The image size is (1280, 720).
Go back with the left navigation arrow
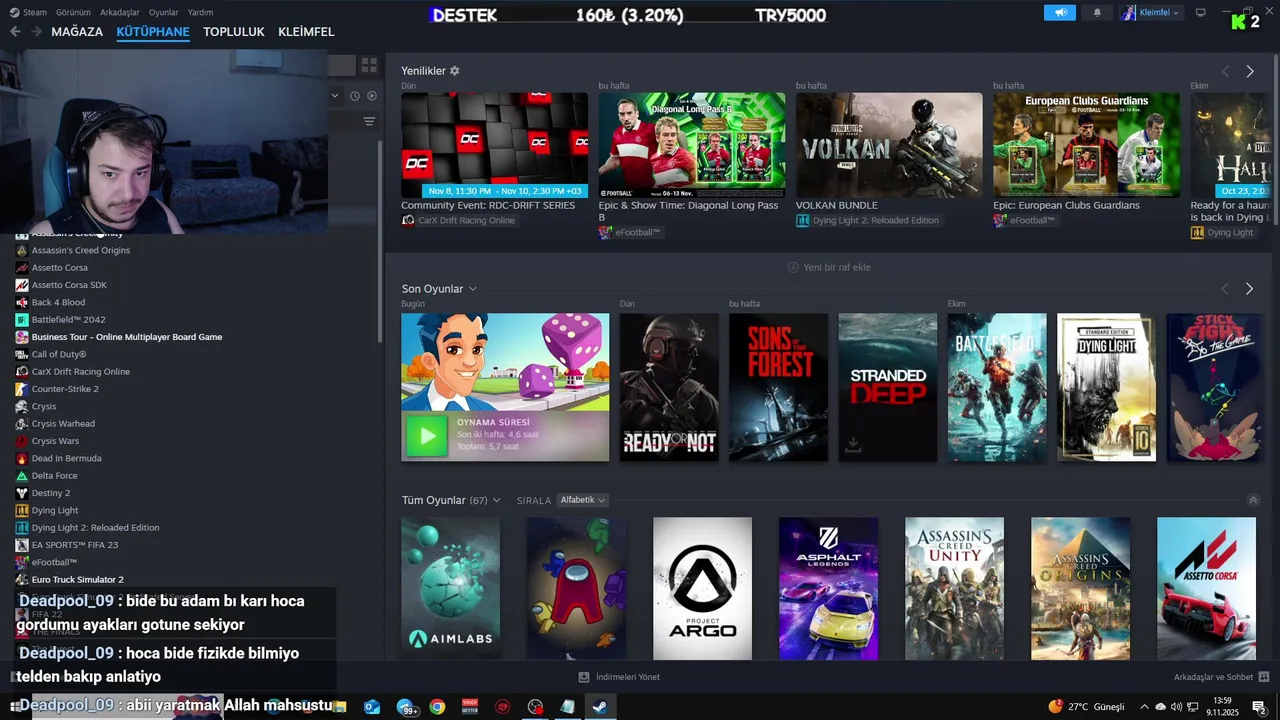click(x=15, y=32)
